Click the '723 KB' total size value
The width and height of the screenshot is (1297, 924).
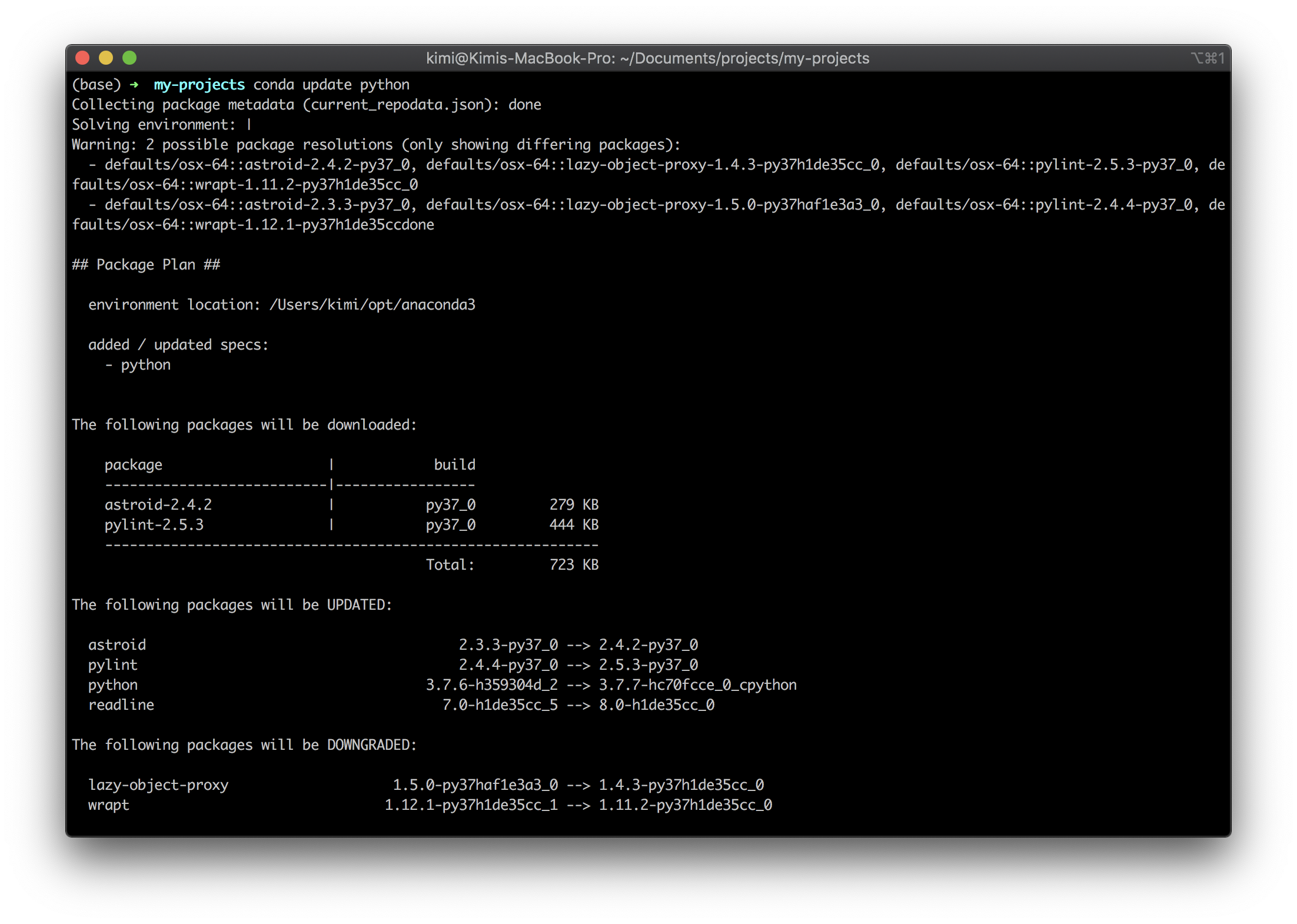click(574, 566)
